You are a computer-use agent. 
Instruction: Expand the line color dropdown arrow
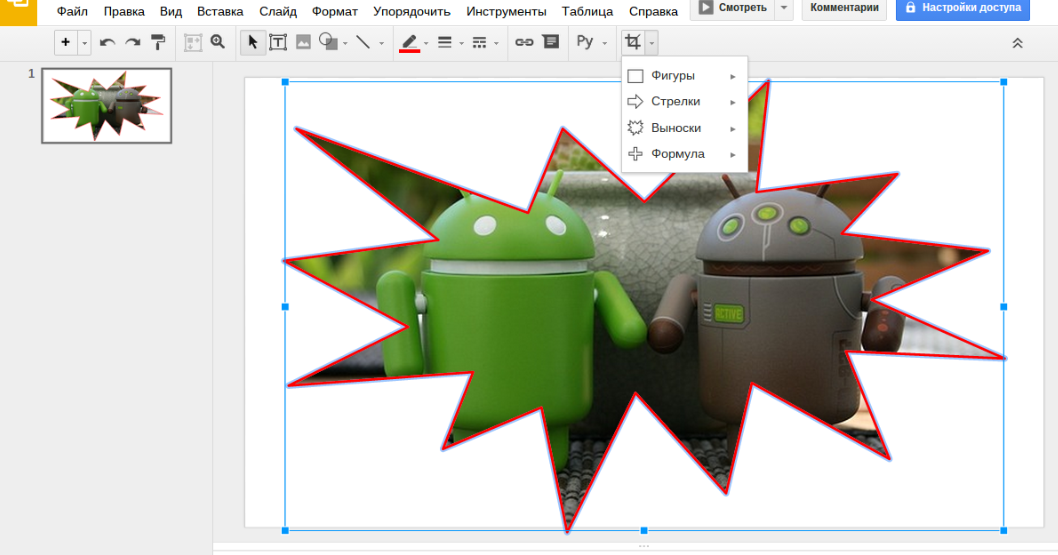(x=426, y=43)
